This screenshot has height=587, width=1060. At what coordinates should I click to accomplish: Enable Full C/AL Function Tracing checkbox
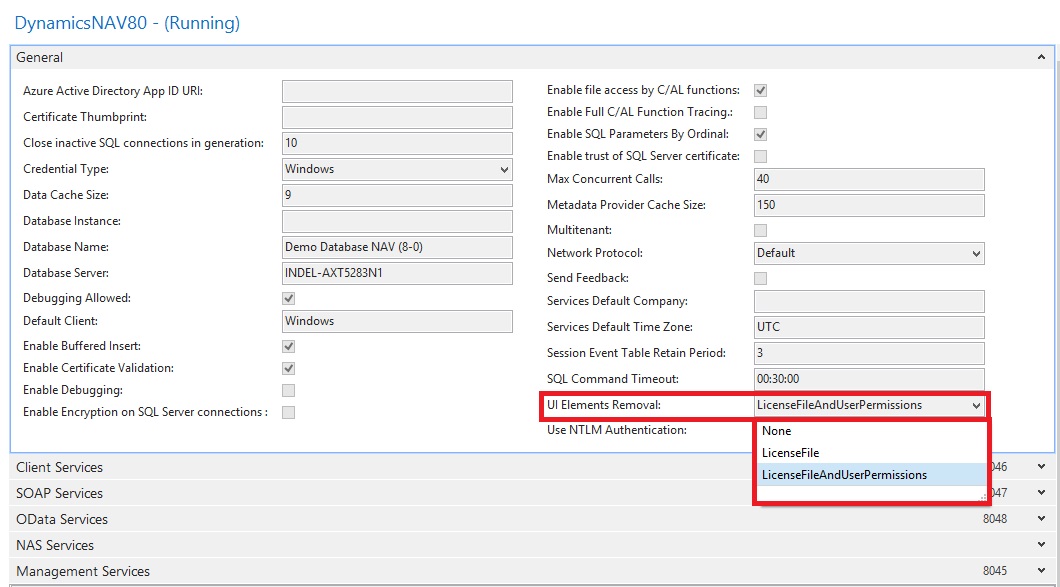(761, 112)
